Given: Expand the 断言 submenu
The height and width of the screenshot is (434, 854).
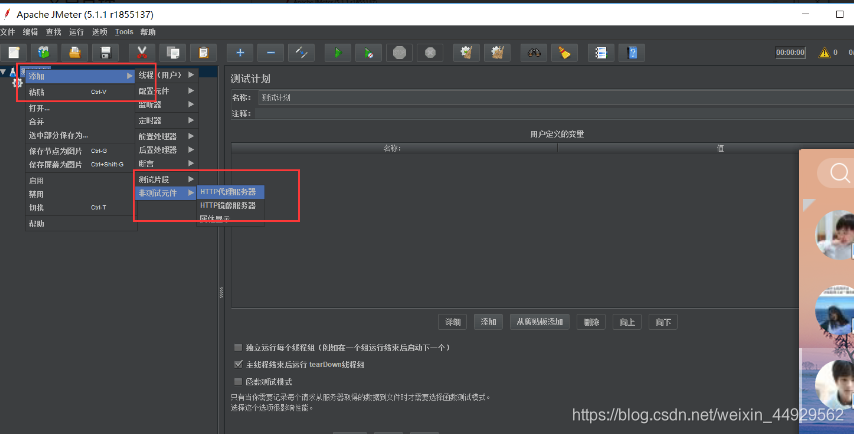Looking at the screenshot, I should 166,163.
